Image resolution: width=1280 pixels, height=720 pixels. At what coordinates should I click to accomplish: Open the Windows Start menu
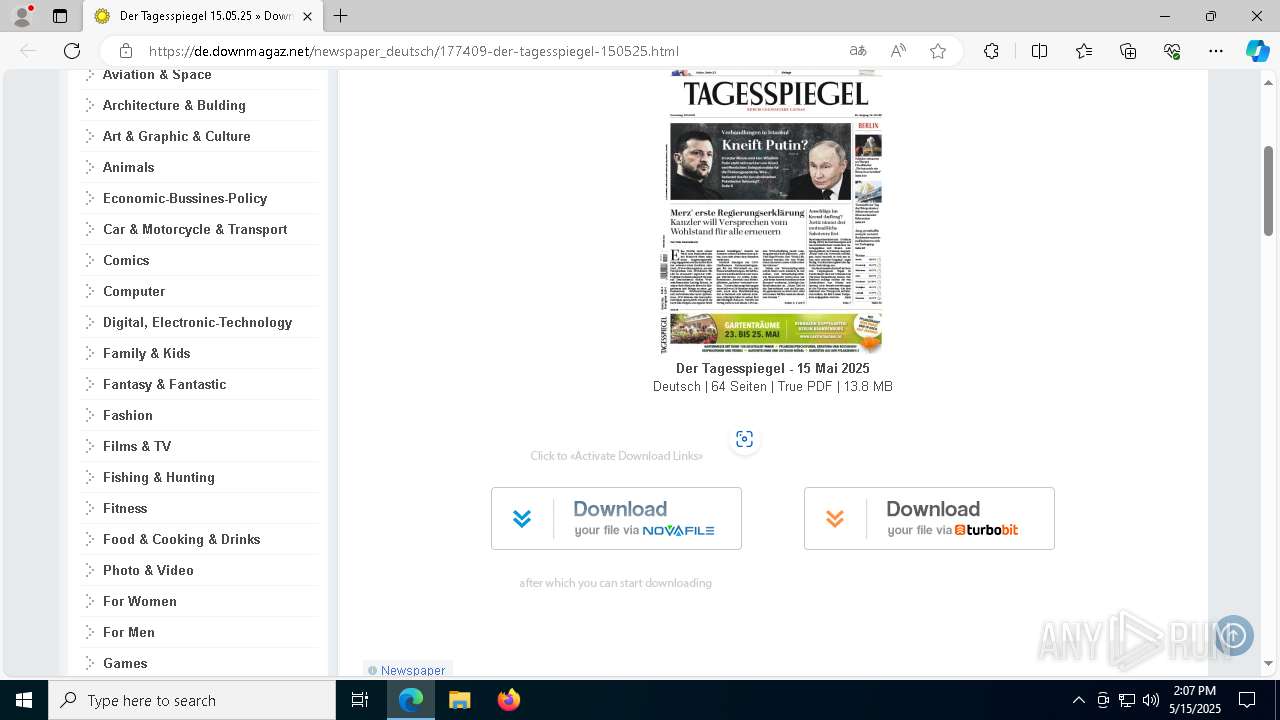[x=24, y=700]
